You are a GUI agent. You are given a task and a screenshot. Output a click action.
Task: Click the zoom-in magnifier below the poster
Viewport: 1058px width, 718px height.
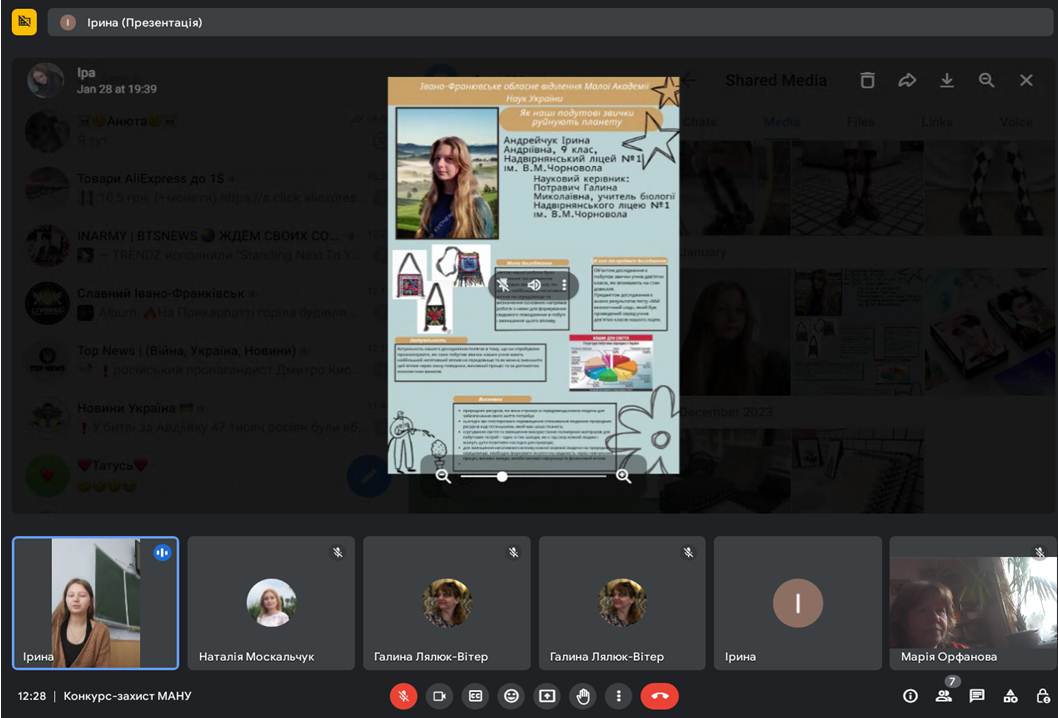tap(624, 477)
